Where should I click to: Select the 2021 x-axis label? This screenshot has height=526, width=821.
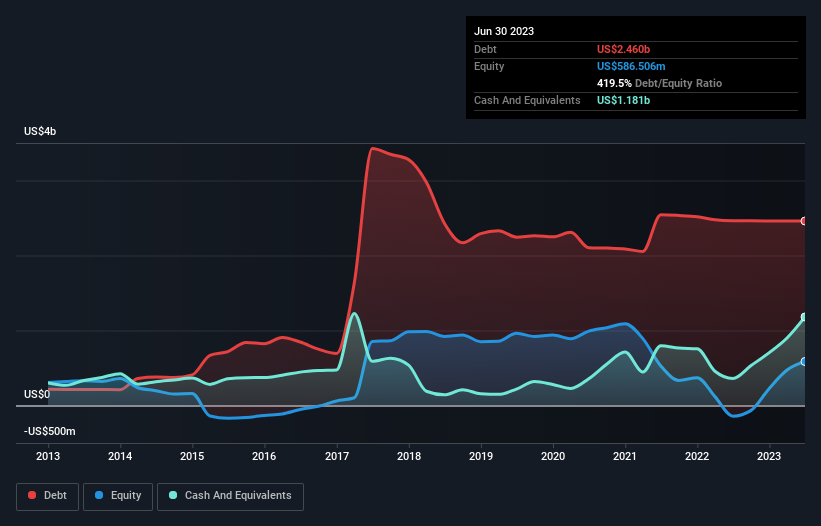625,456
